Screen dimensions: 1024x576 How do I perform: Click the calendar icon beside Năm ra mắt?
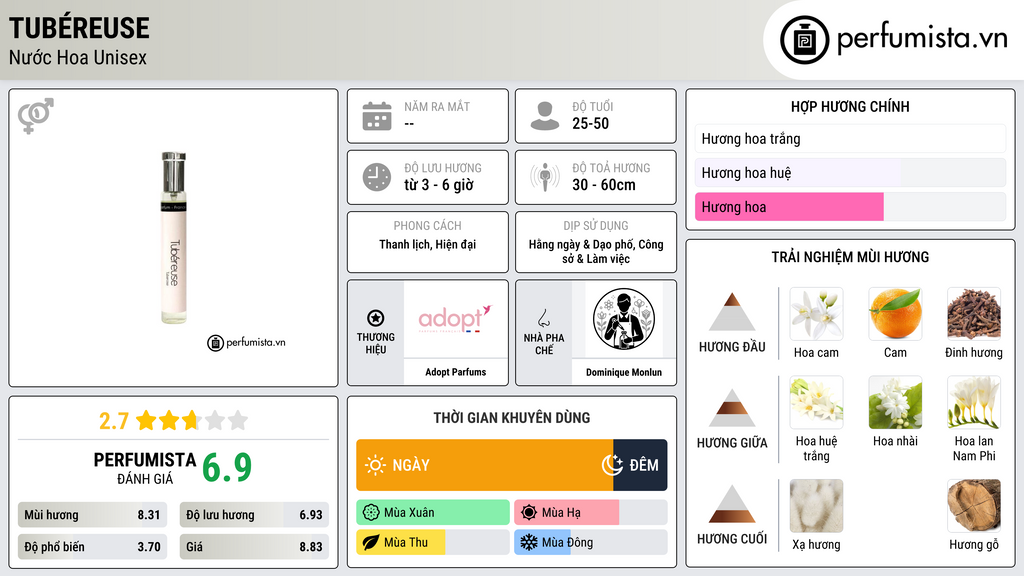click(x=377, y=116)
